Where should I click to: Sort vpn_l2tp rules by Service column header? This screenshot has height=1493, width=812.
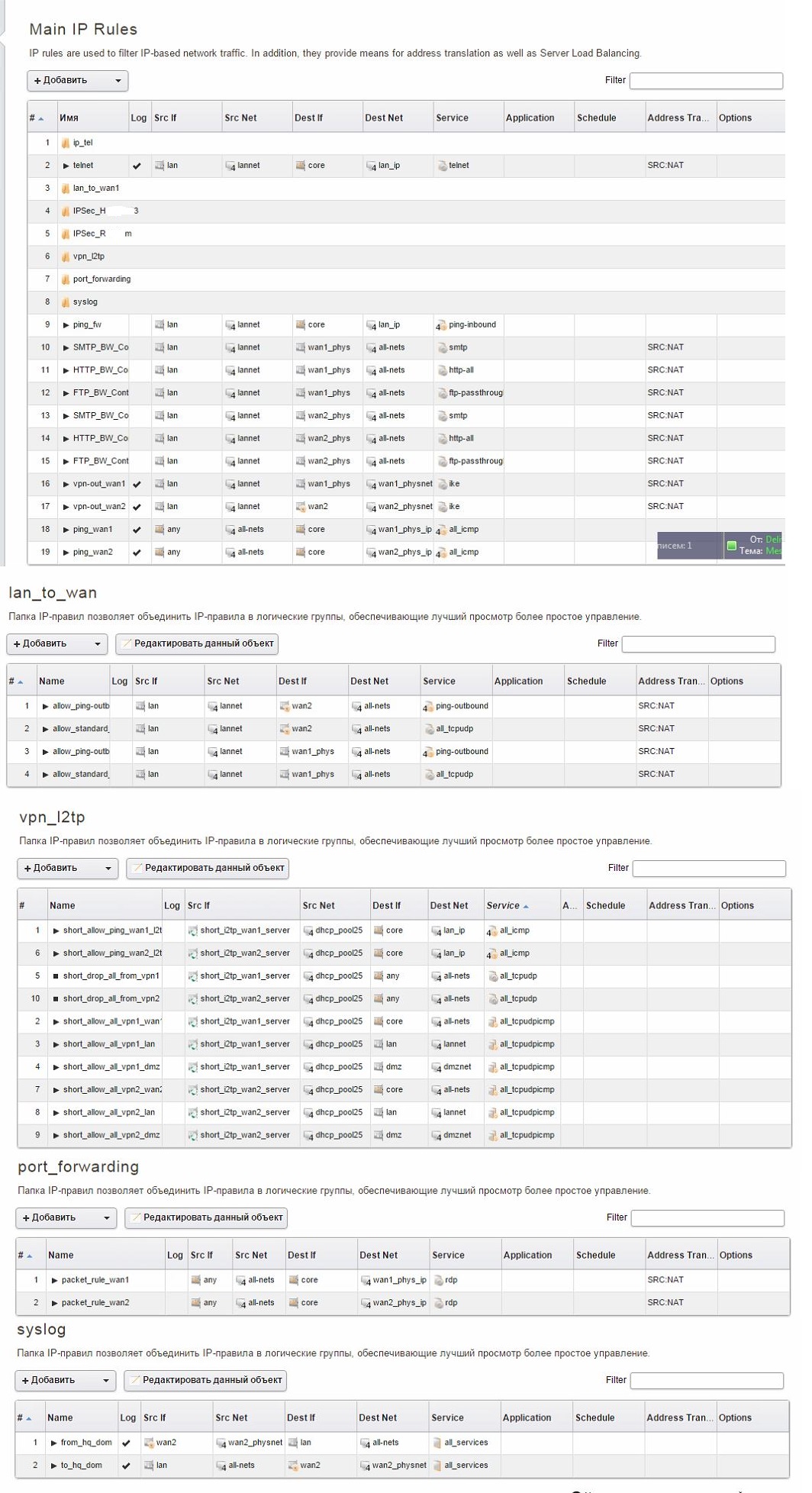click(x=503, y=905)
